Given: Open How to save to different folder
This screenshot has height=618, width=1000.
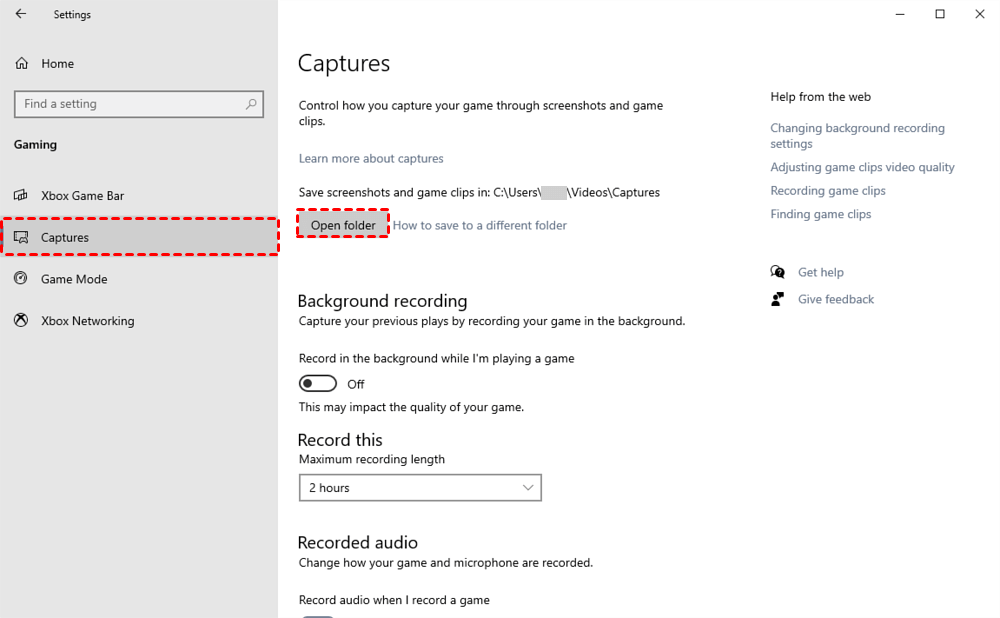Looking at the screenshot, I should coord(479,225).
